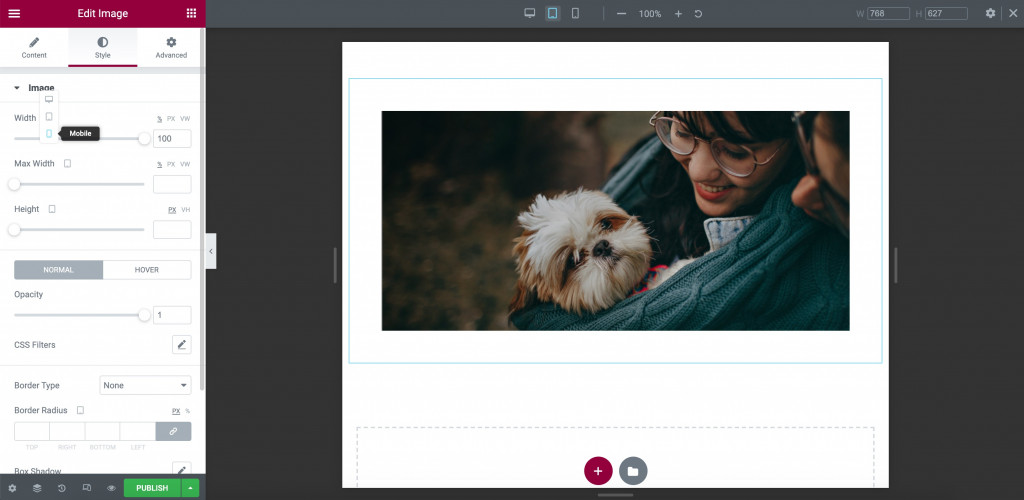Click the Max Width input field
Screen dimensions: 1024x500
click(172, 184)
